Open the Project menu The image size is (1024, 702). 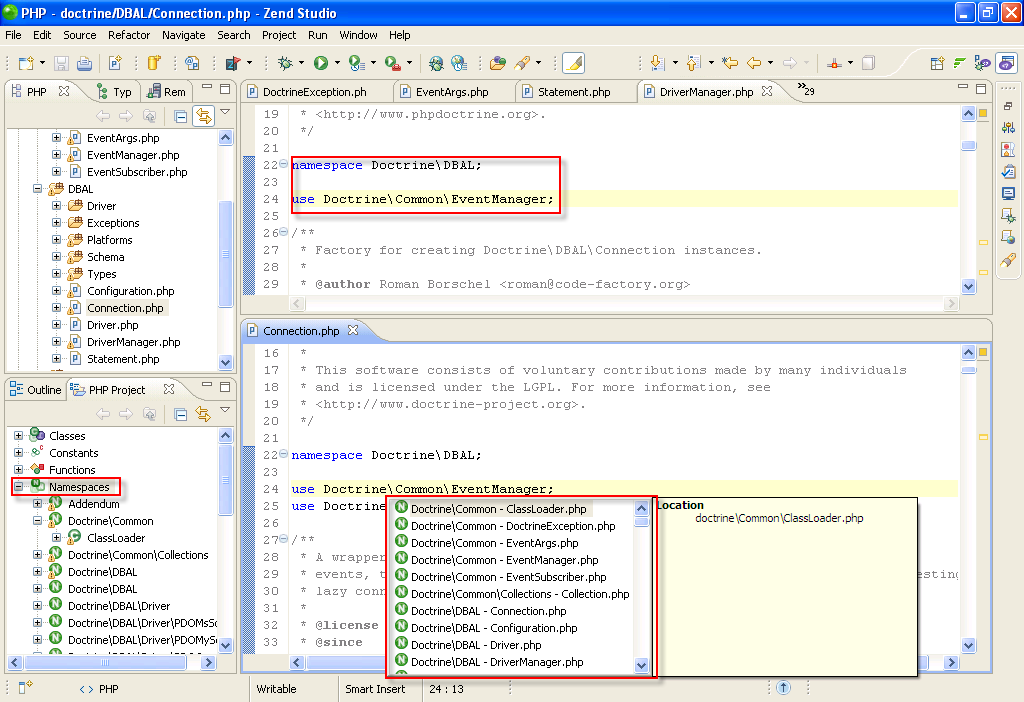click(279, 35)
